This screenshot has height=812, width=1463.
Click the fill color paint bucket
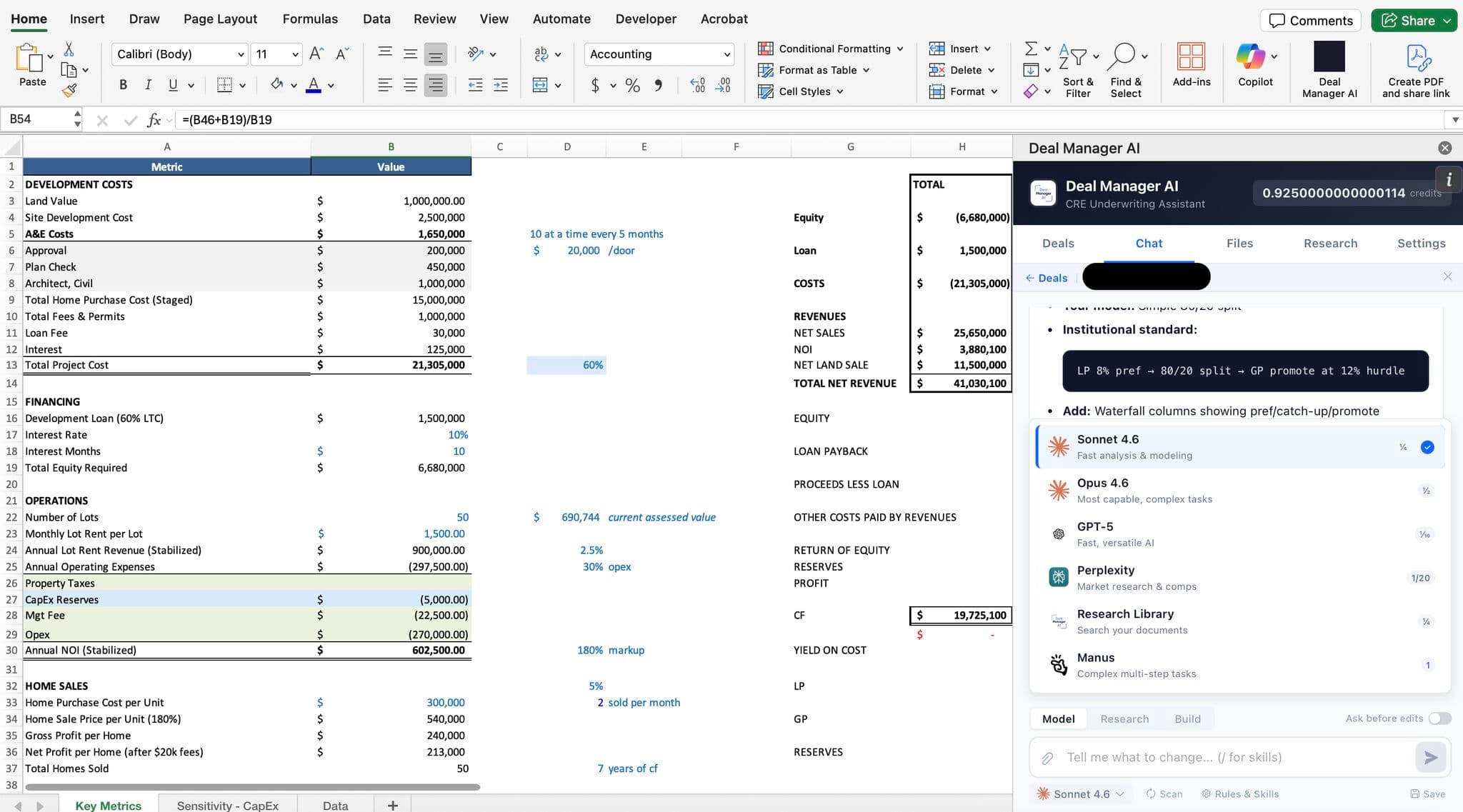click(277, 85)
